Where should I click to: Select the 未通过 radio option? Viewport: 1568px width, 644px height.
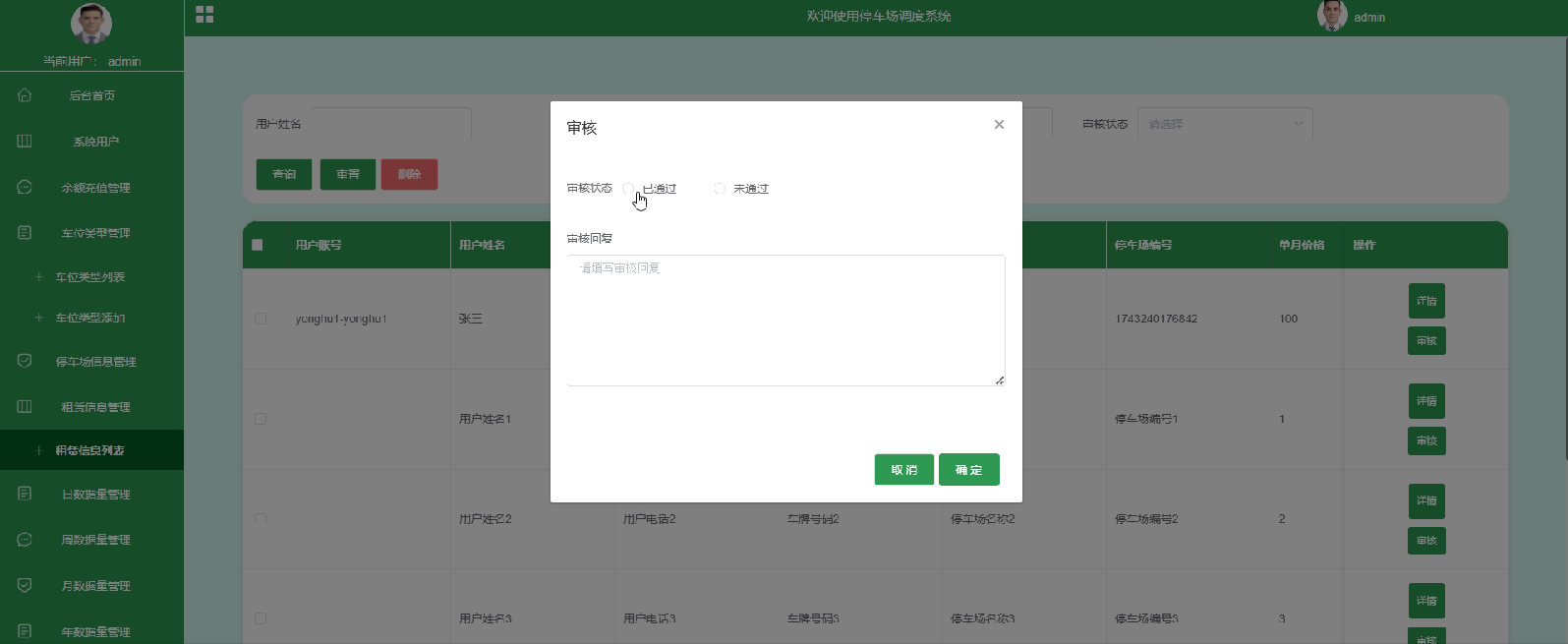720,188
